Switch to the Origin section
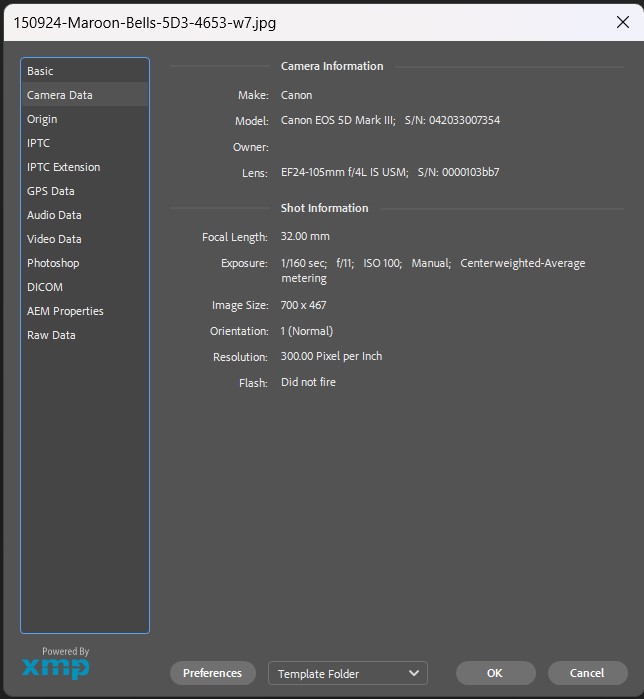Screen dimensions: 644x699 point(85,119)
